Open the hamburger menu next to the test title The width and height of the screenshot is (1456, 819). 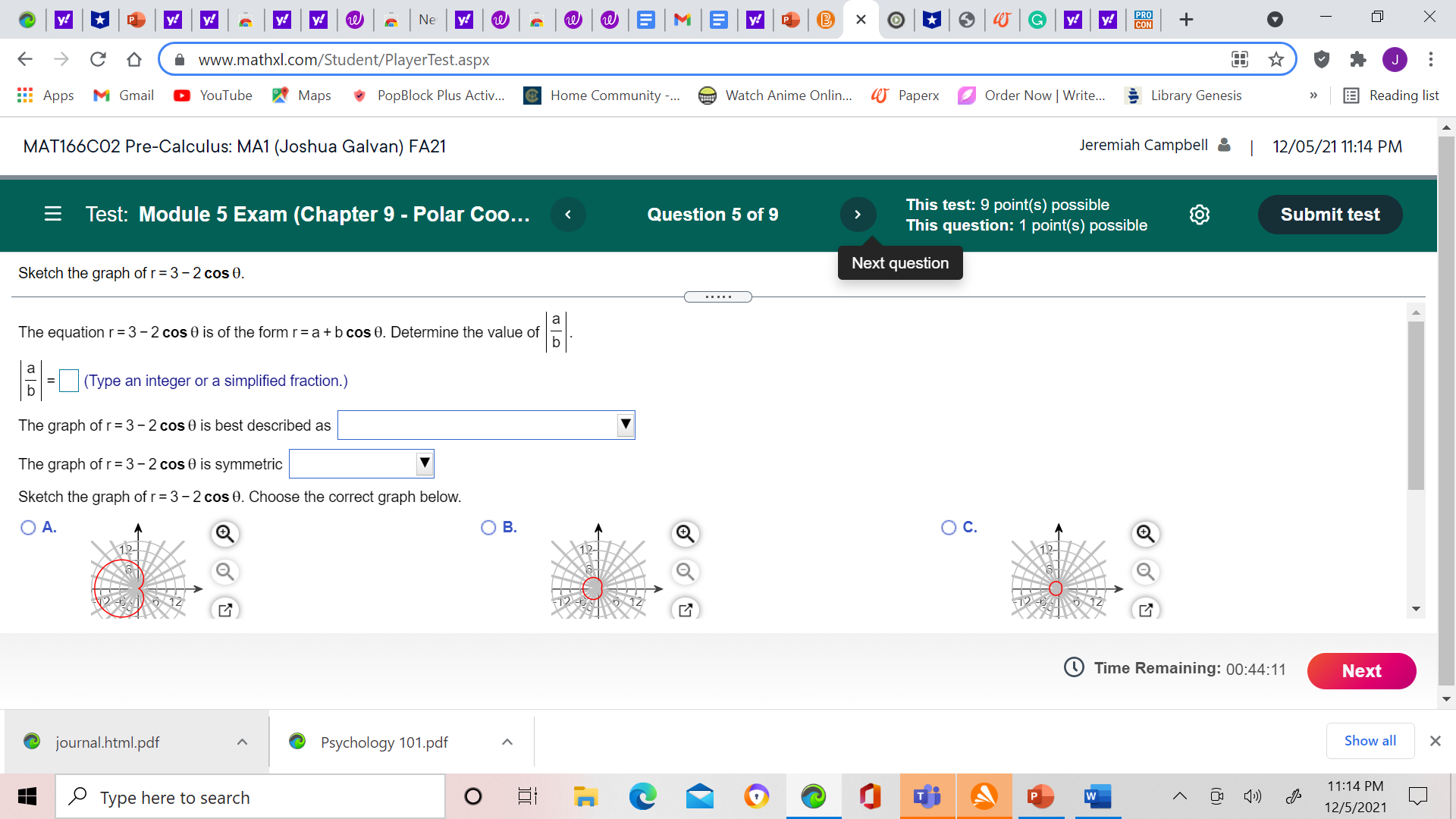coord(52,215)
